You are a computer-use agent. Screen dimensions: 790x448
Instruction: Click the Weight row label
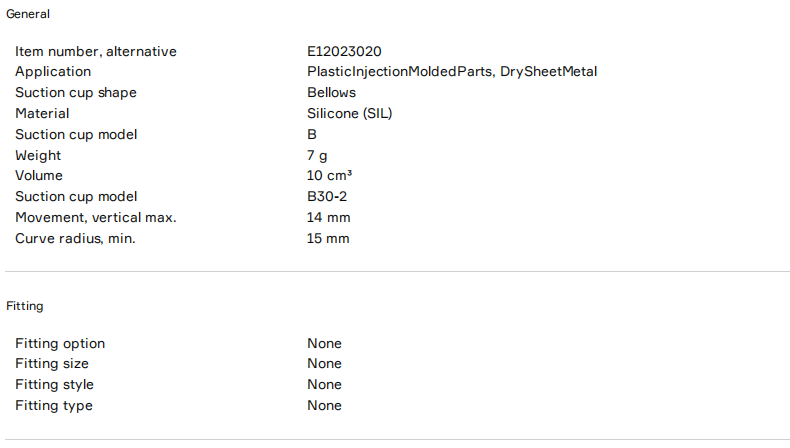point(38,155)
